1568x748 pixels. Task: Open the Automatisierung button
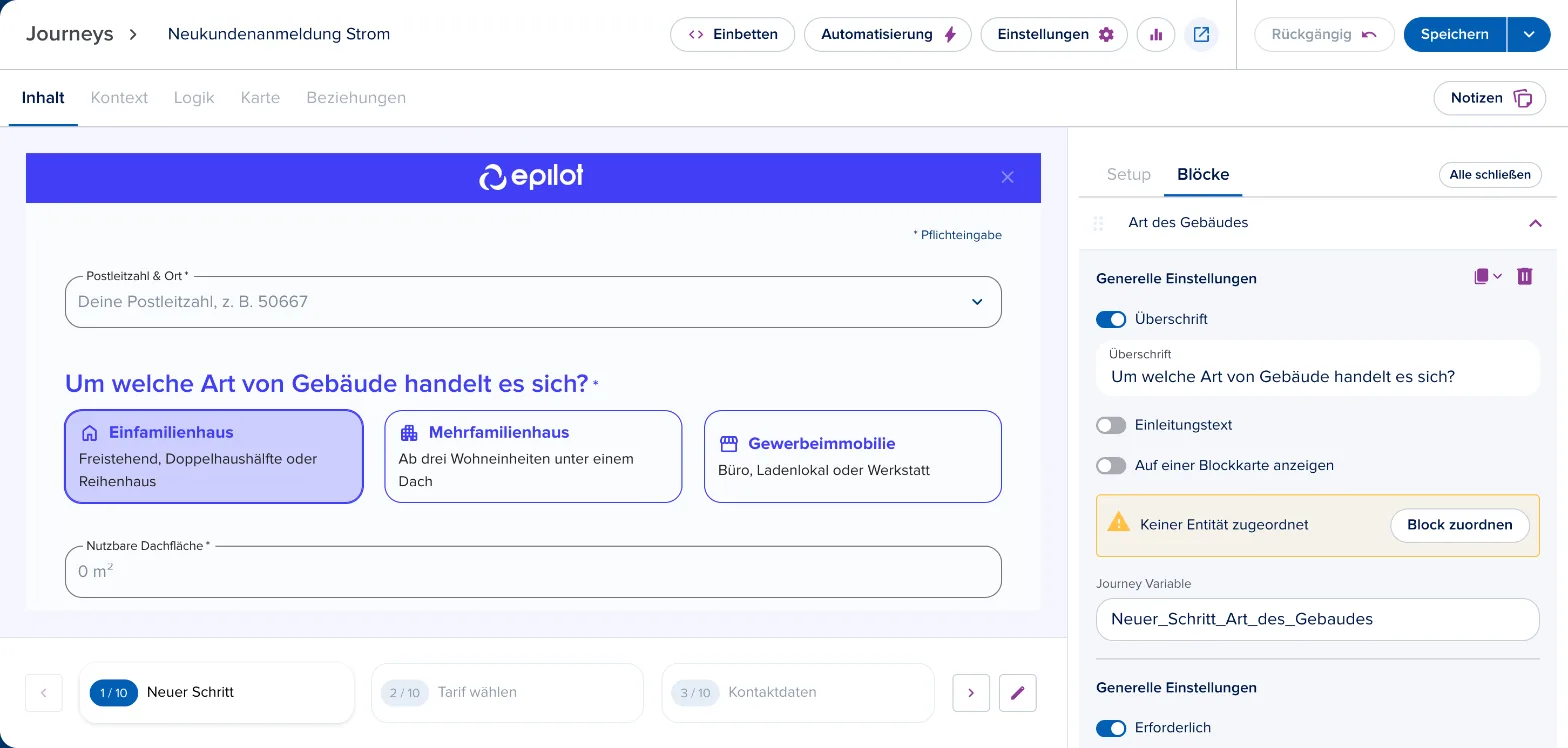click(888, 34)
